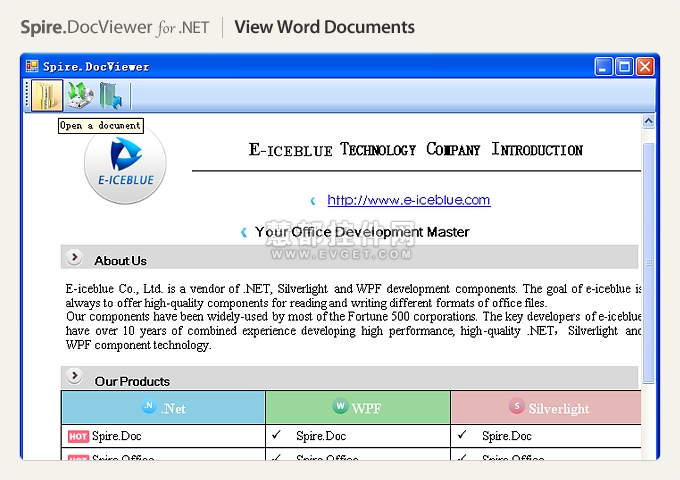
Task: Click the .Net column header
Action: click(x=163, y=408)
